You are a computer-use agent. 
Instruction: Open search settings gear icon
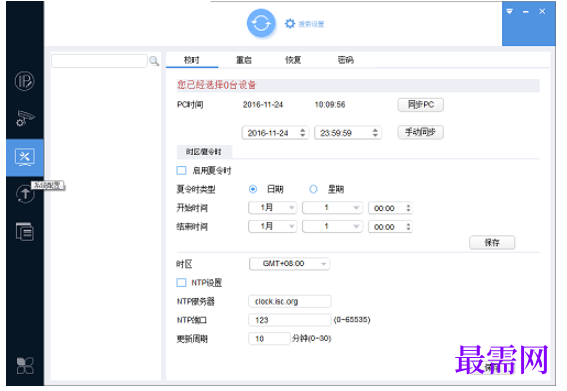tap(290, 24)
